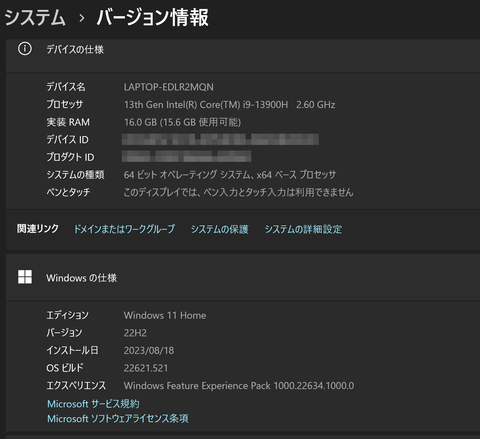Viewport: 480px width, 439px height.
Task: Click the ペンとタッチ label
Action: tap(68, 192)
